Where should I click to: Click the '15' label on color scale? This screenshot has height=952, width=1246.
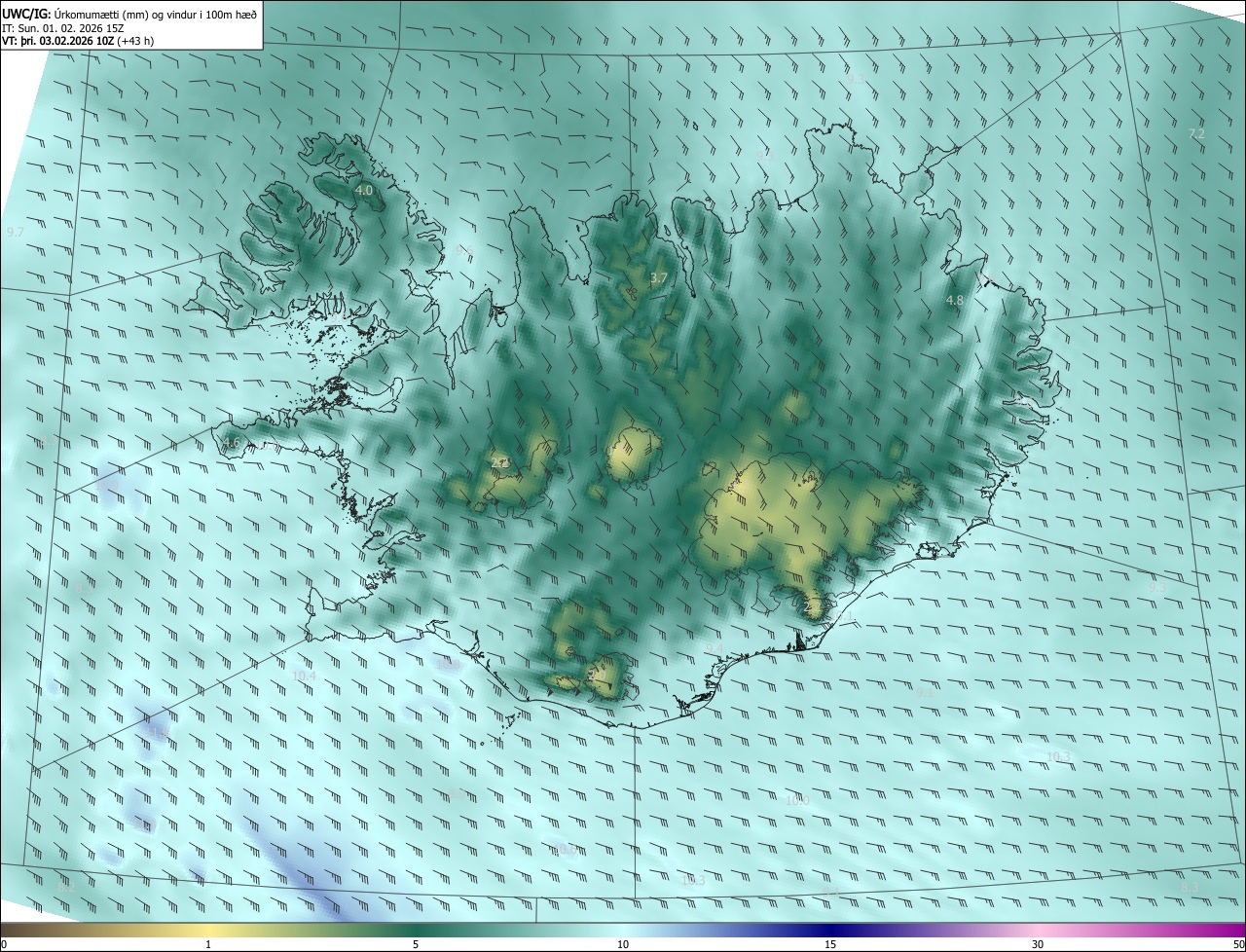point(830,944)
